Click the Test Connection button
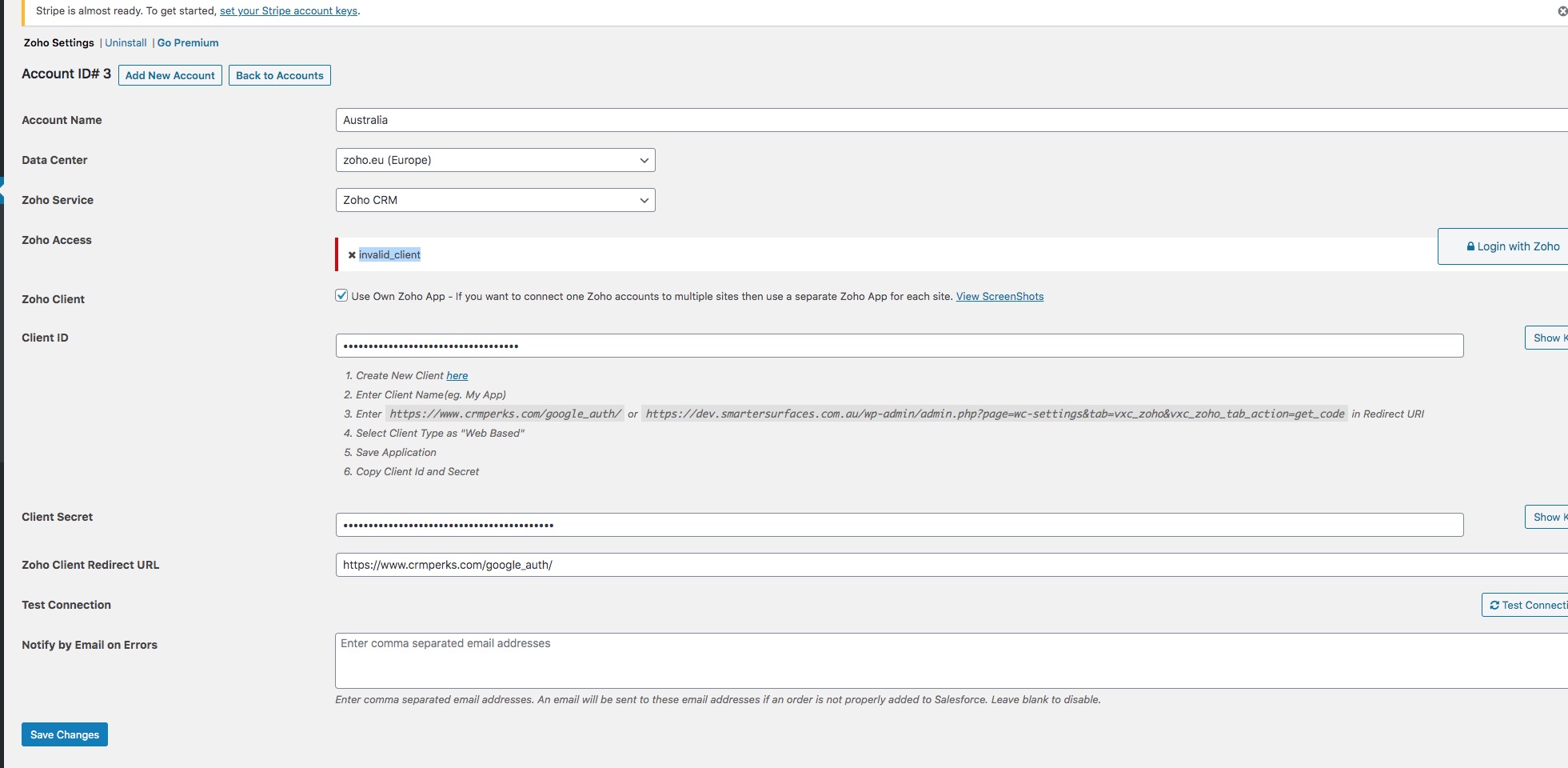Image resolution: width=1568 pixels, height=768 pixels. point(1526,605)
